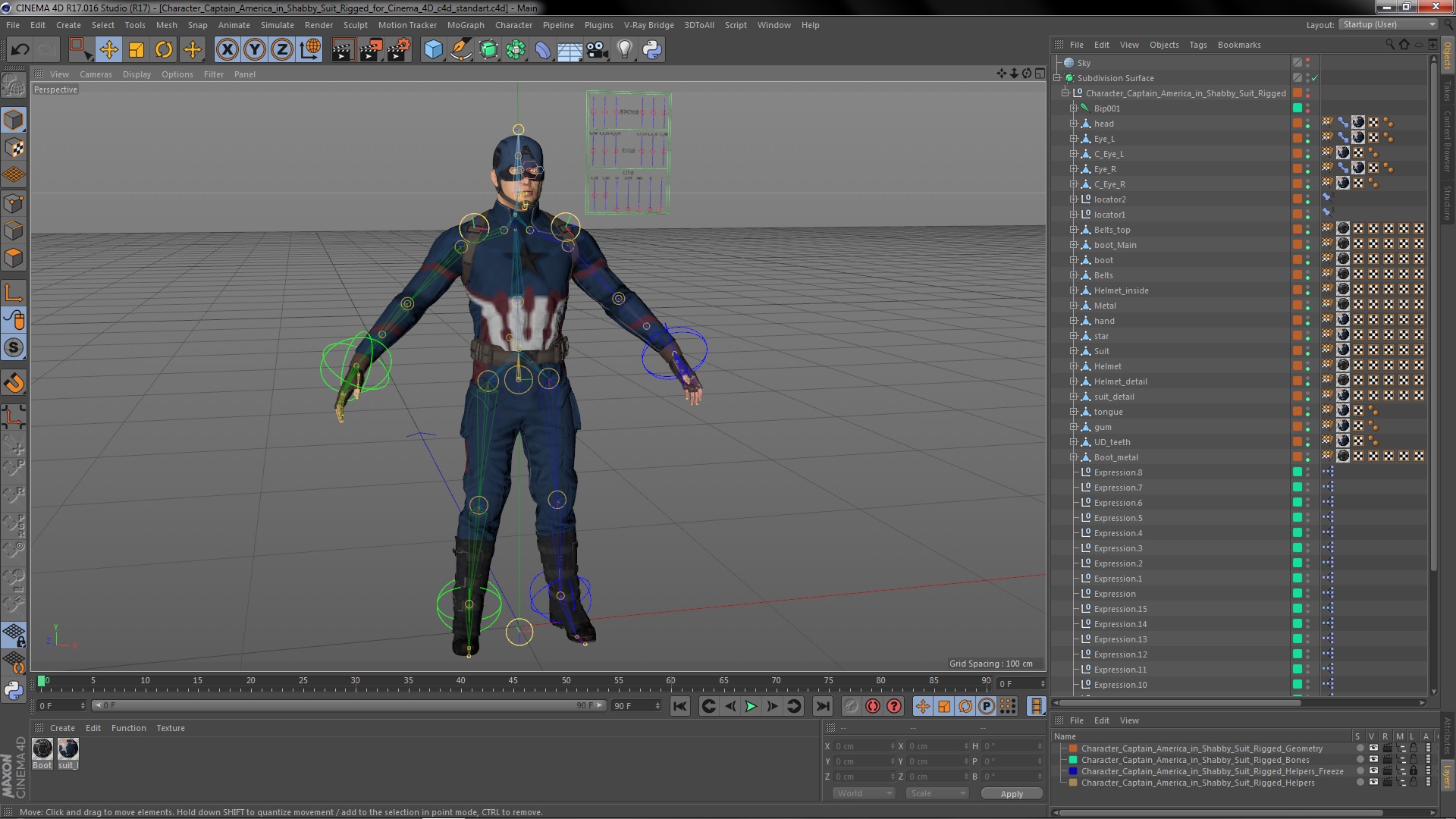
Task: Click Helpers_Freeze layer blue swatch
Action: [x=1073, y=771]
